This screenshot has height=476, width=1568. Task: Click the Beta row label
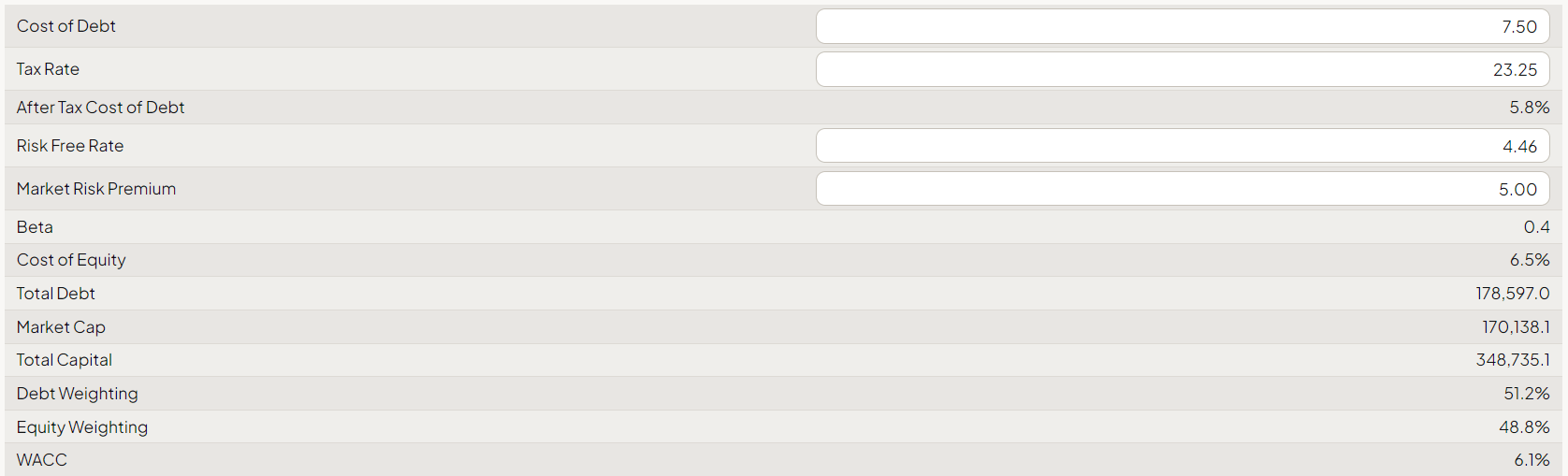tap(35, 227)
